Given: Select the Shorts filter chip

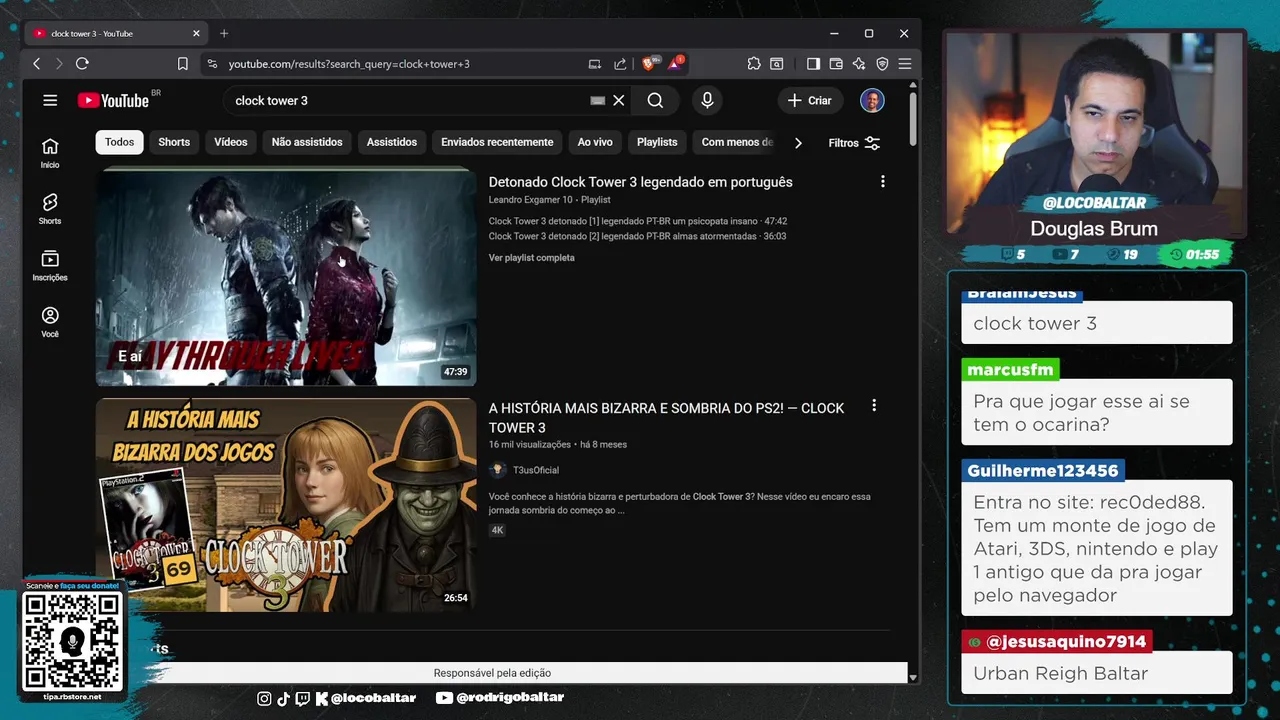Looking at the screenshot, I should (174, 142).
